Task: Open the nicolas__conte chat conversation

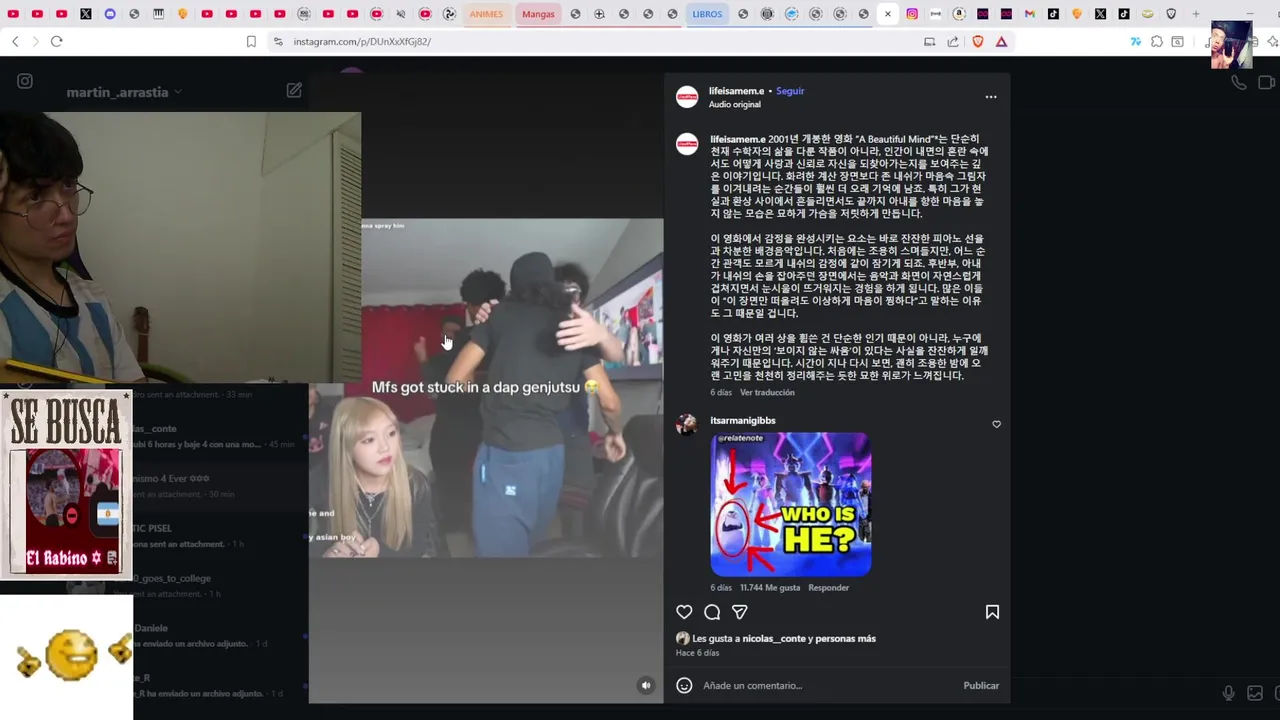Action: point(220,436)
